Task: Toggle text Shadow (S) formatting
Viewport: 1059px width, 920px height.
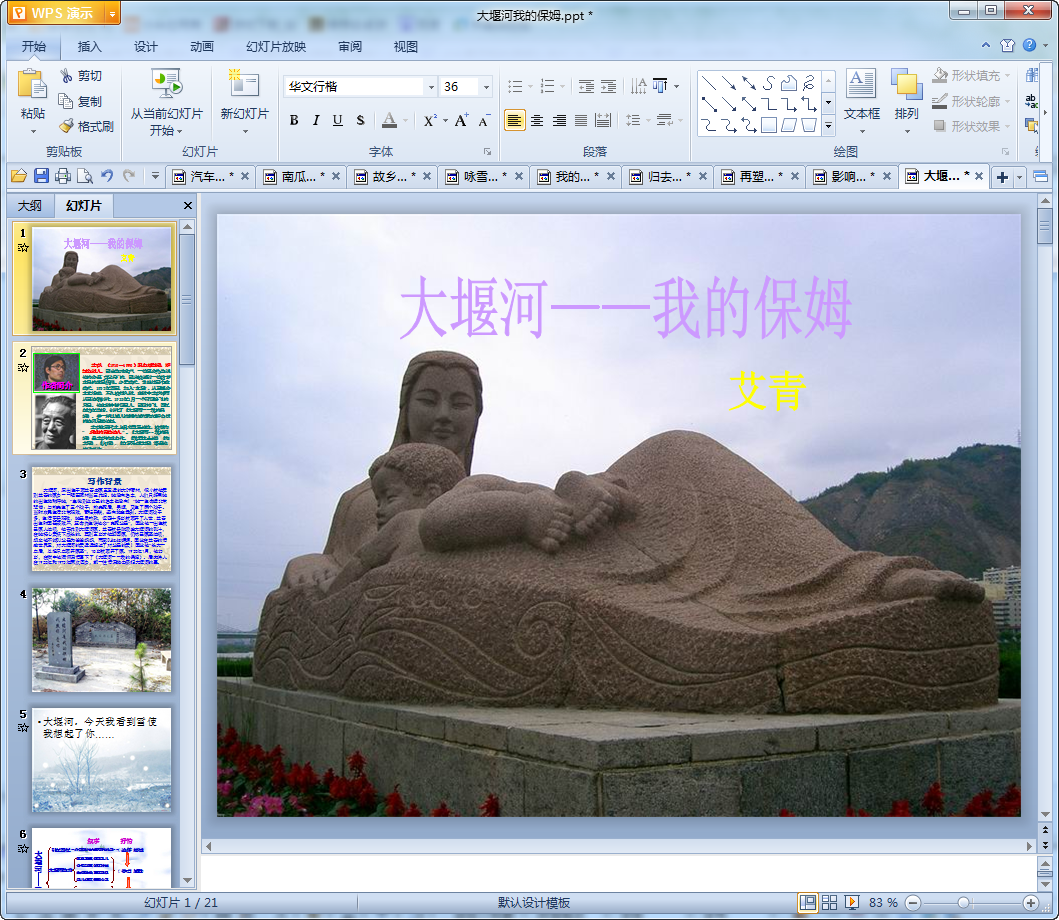Action: coord(360,120)
